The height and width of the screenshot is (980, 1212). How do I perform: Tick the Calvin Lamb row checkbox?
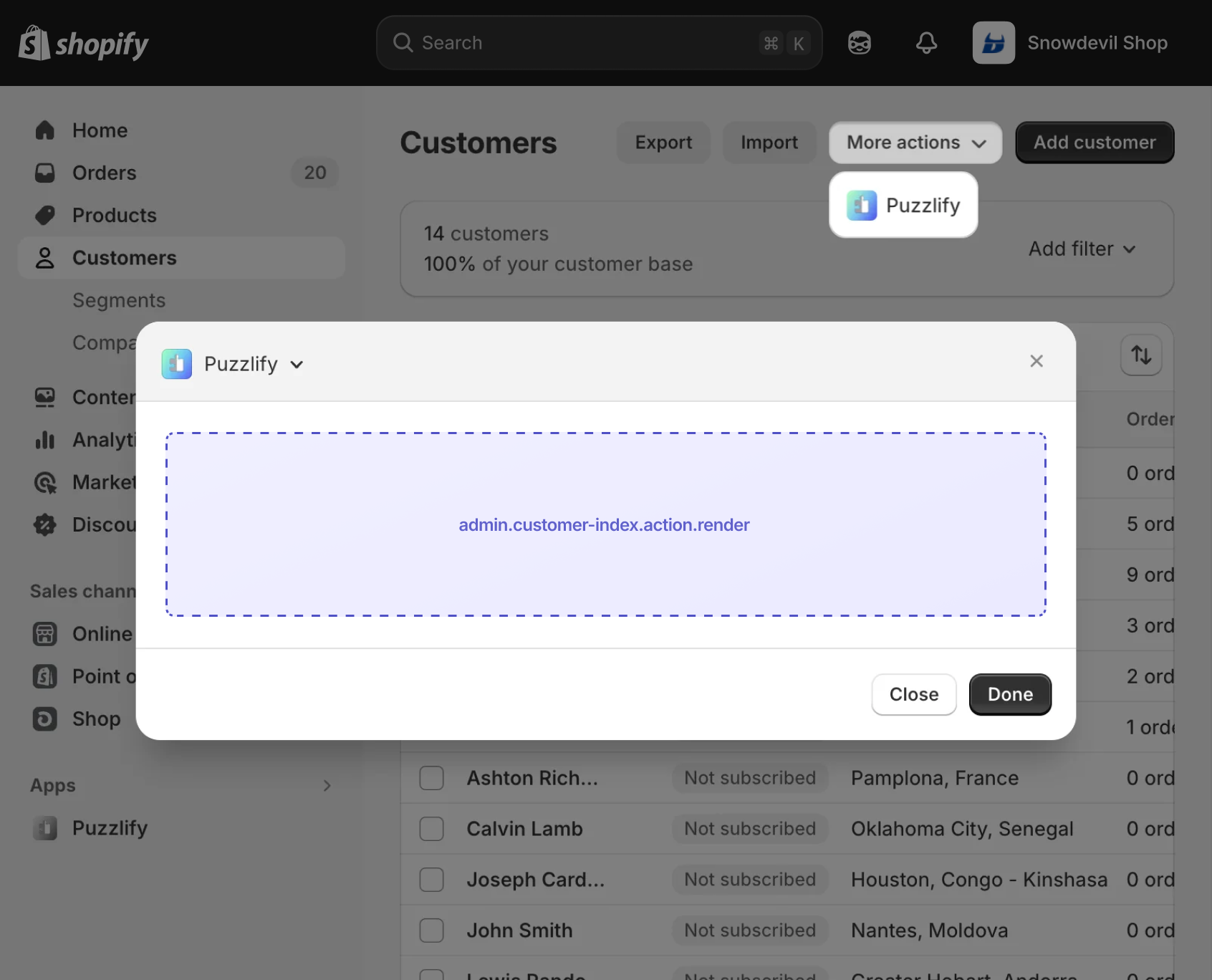tap(432, 829)
